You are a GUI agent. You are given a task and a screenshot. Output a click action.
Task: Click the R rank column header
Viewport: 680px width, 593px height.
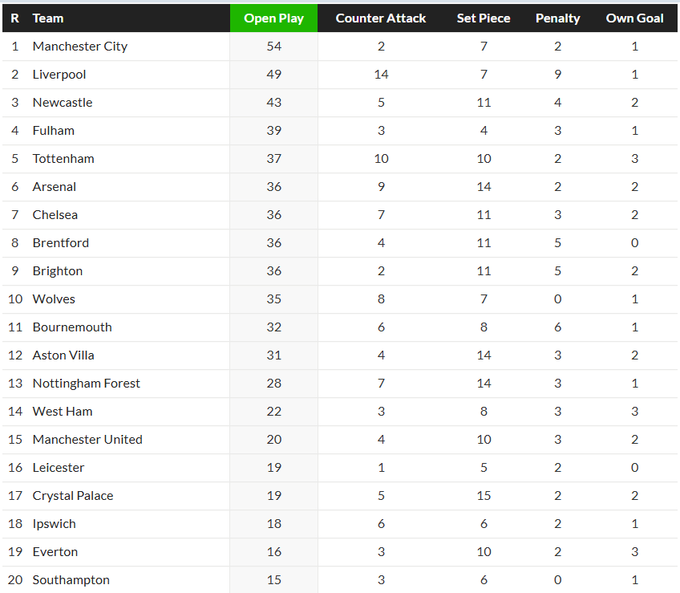[15, 18]
